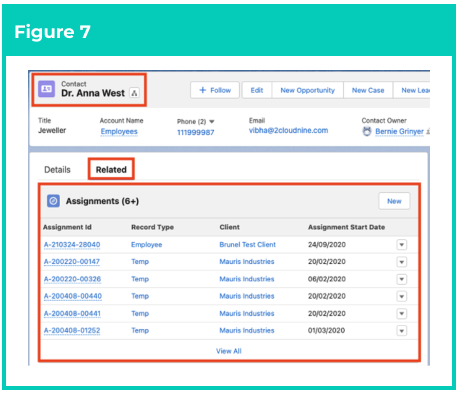The height and width of the screenshot is (394, 458).
Task: Click View All assignments link
Action: pyautogui.click(x=229, y=351)
